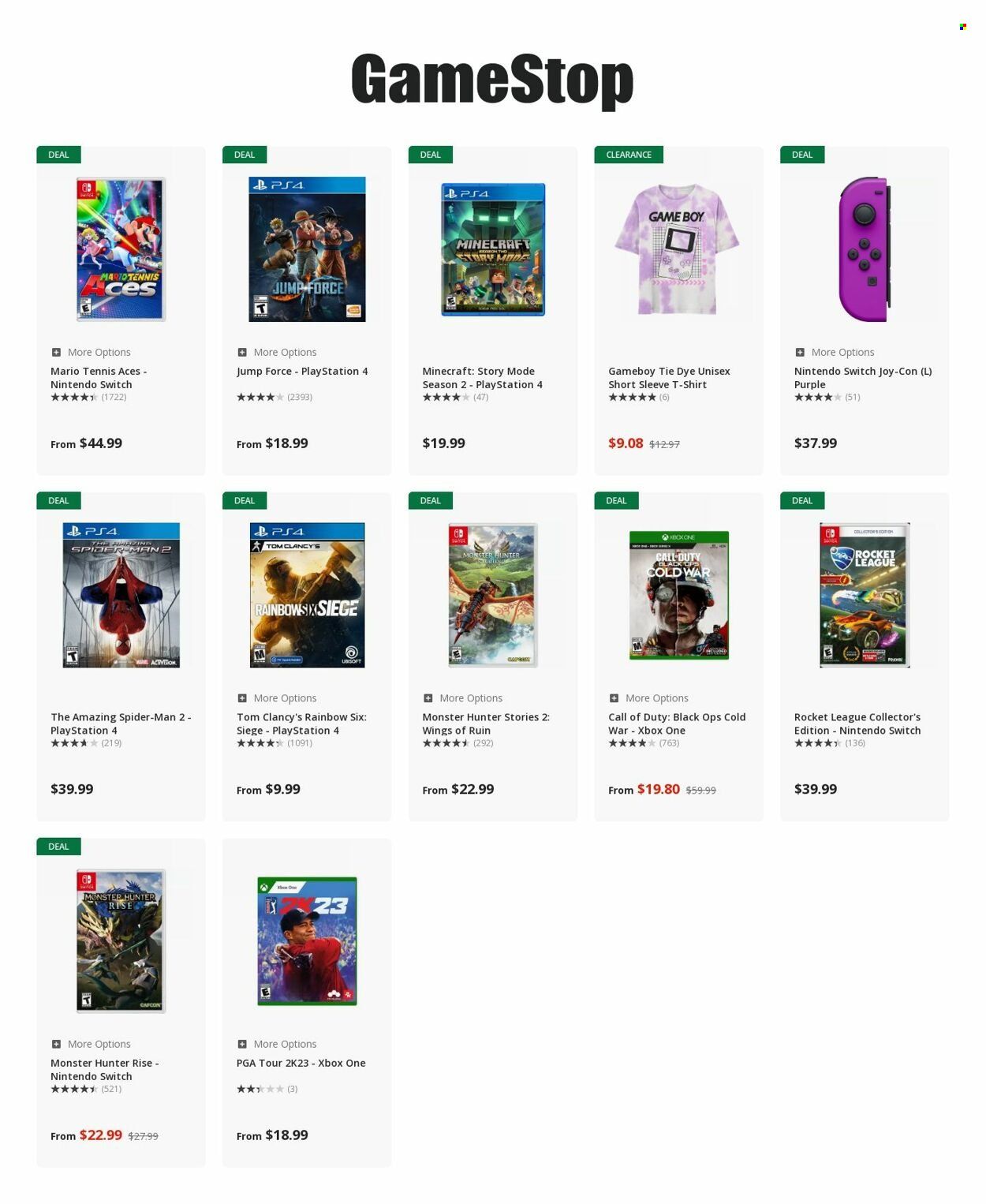Click the Amazing Spider-Man 2 cover image
Image resolution: width=986 pixels, height=1204 pixels.
121,595
